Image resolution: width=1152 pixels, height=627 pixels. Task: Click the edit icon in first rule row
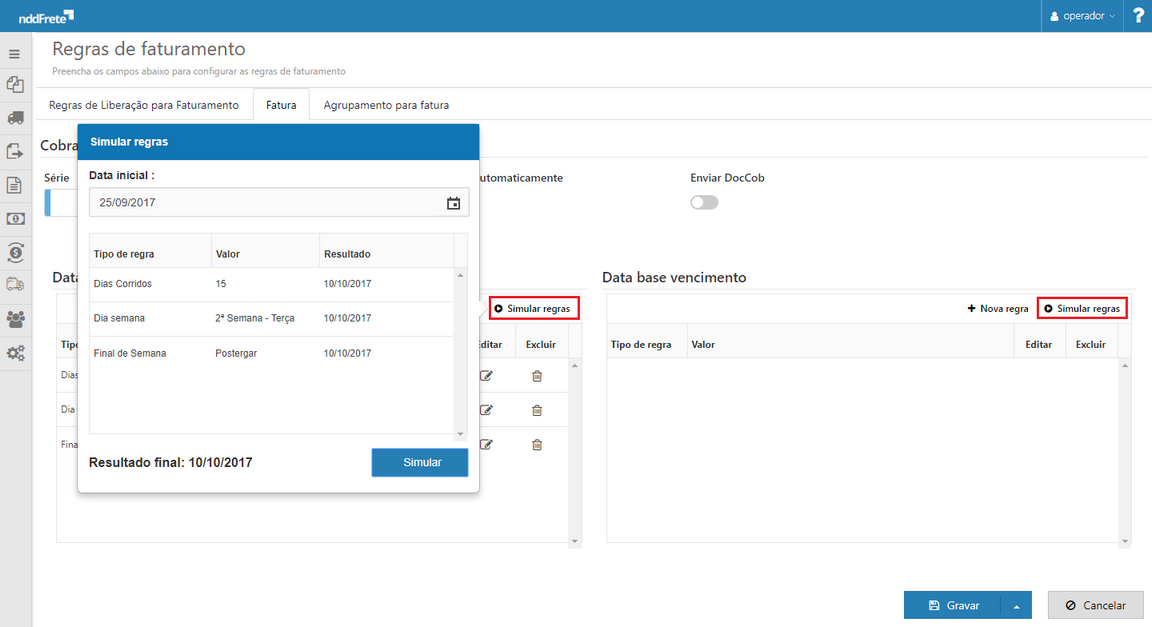pyautogui.click(x=487, y=376)
